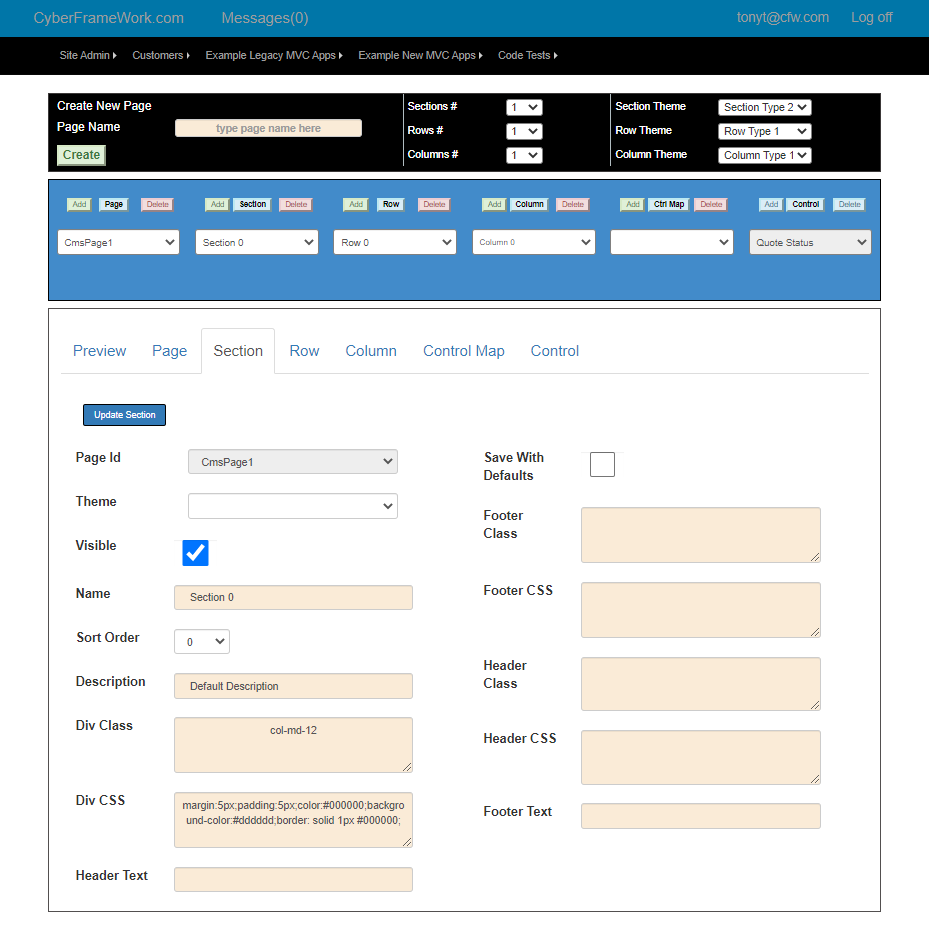The height and width of the screenshot is (929, 929).
Task: Add a new Page element
Action: click(x=79, y=204)
